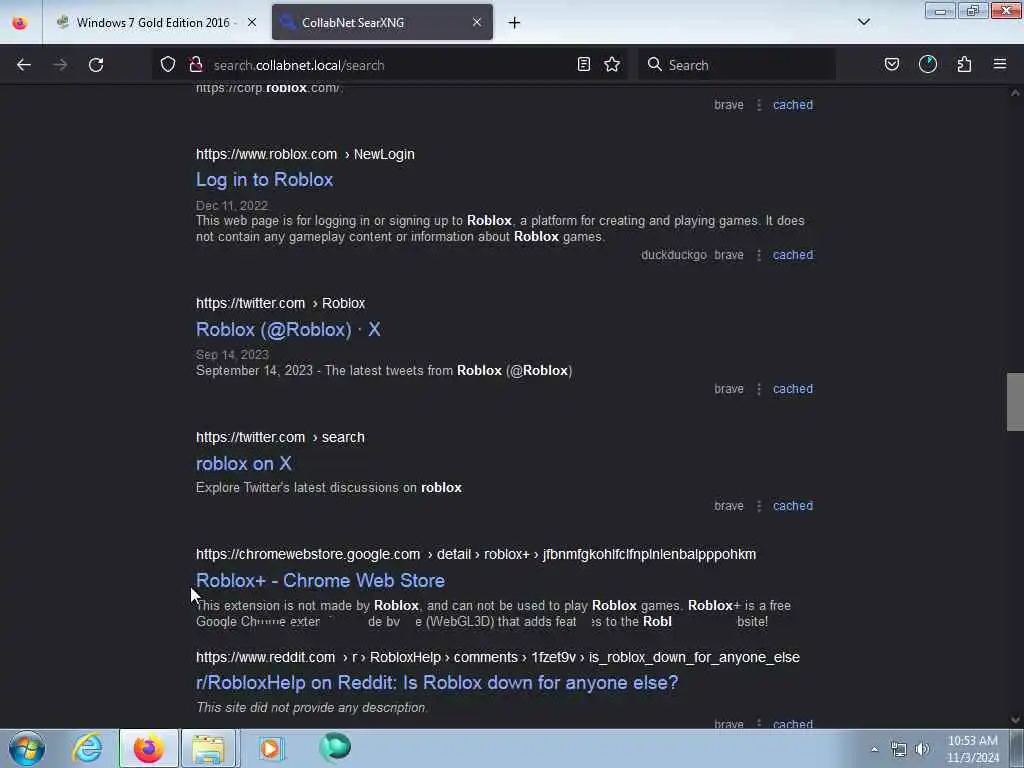
Task: Click the https://www.roblox.com › NewLogin URL text
Action: (x=305, y=154)
